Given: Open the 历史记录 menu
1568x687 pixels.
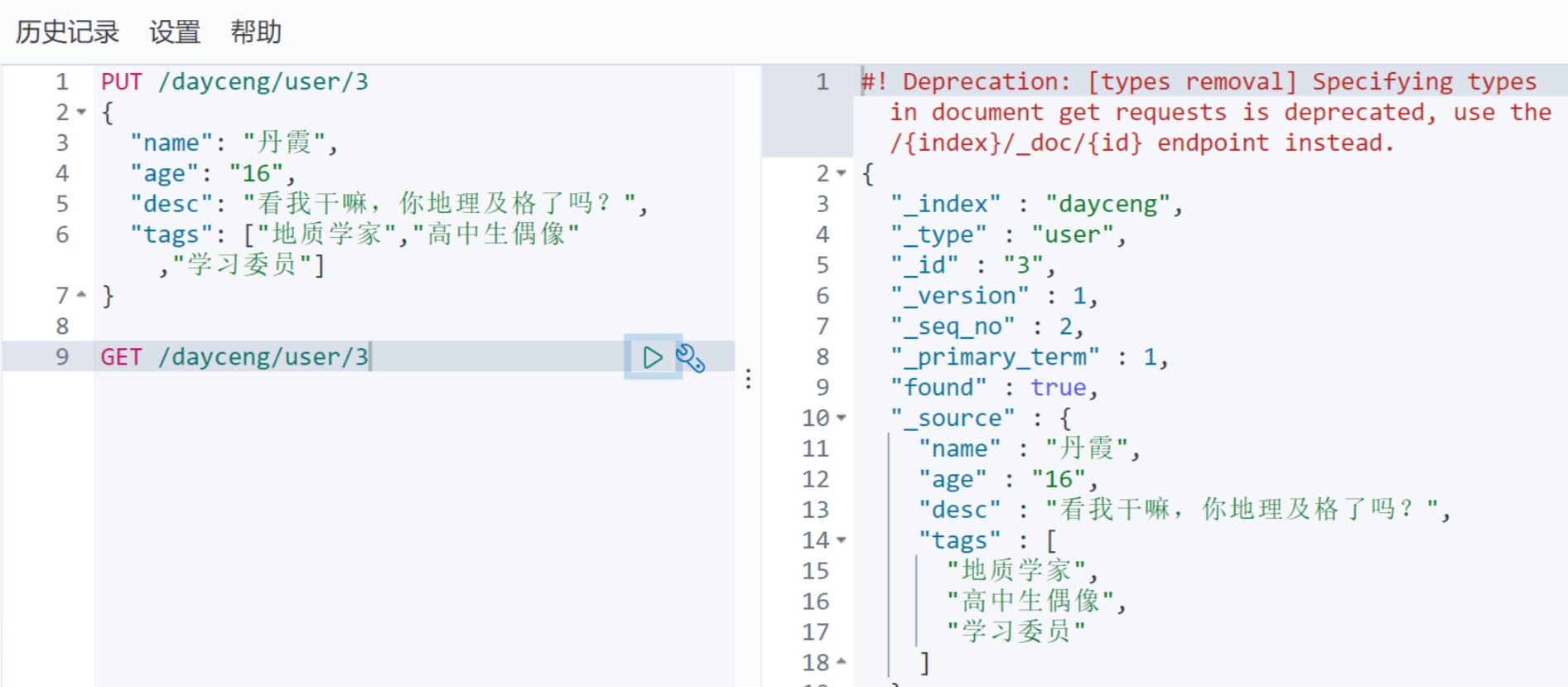Looking at the screenshot, I should pos(68,32).
